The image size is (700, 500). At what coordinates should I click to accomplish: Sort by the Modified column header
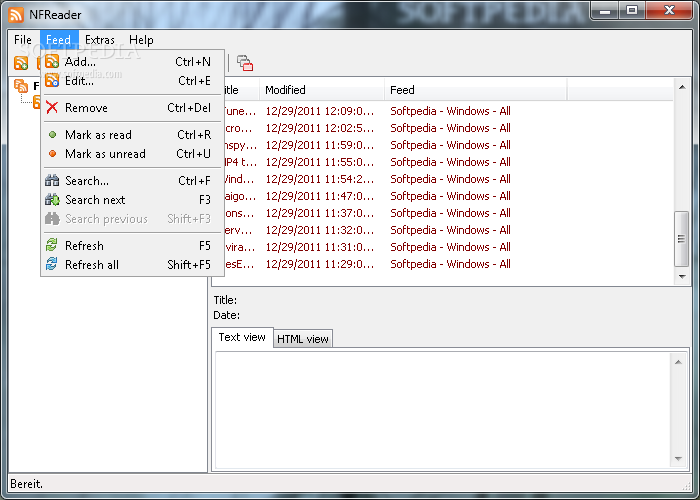[x=322, y=90]
